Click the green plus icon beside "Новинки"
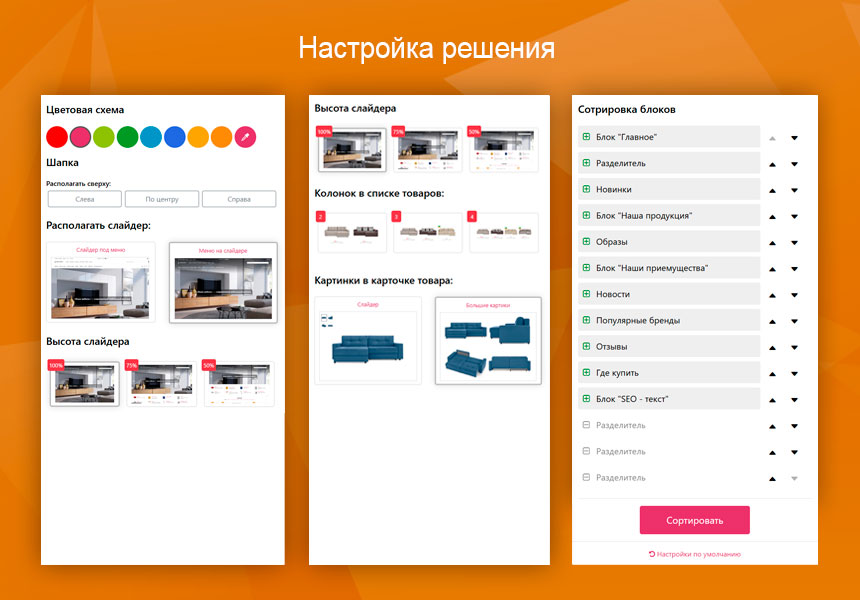The image size is (860, 600). (585, 188)
